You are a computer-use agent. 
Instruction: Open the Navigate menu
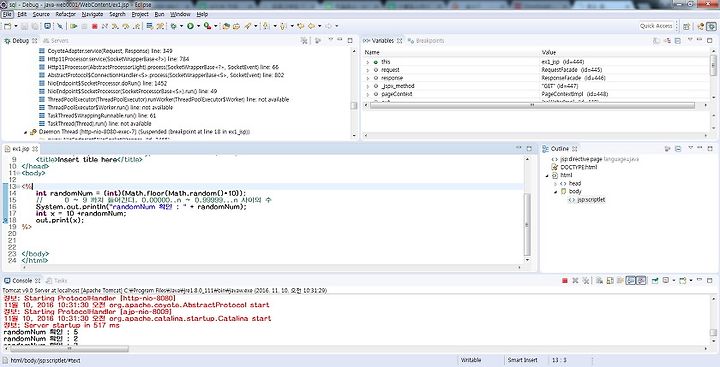[92, 14]
